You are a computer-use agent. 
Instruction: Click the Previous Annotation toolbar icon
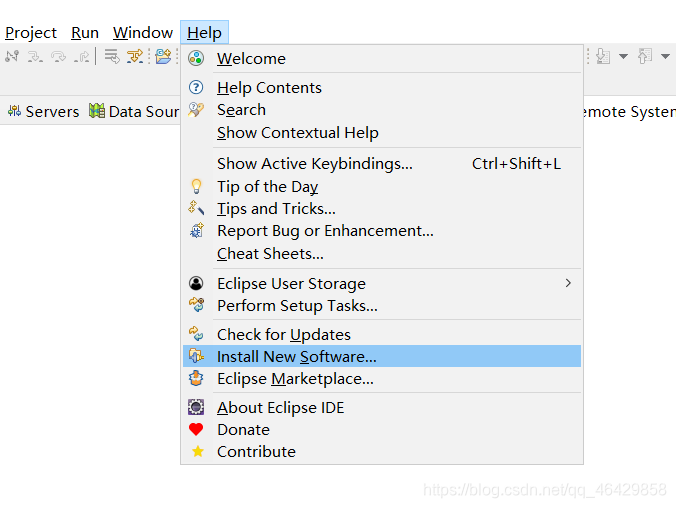click(x=645, y=56)
